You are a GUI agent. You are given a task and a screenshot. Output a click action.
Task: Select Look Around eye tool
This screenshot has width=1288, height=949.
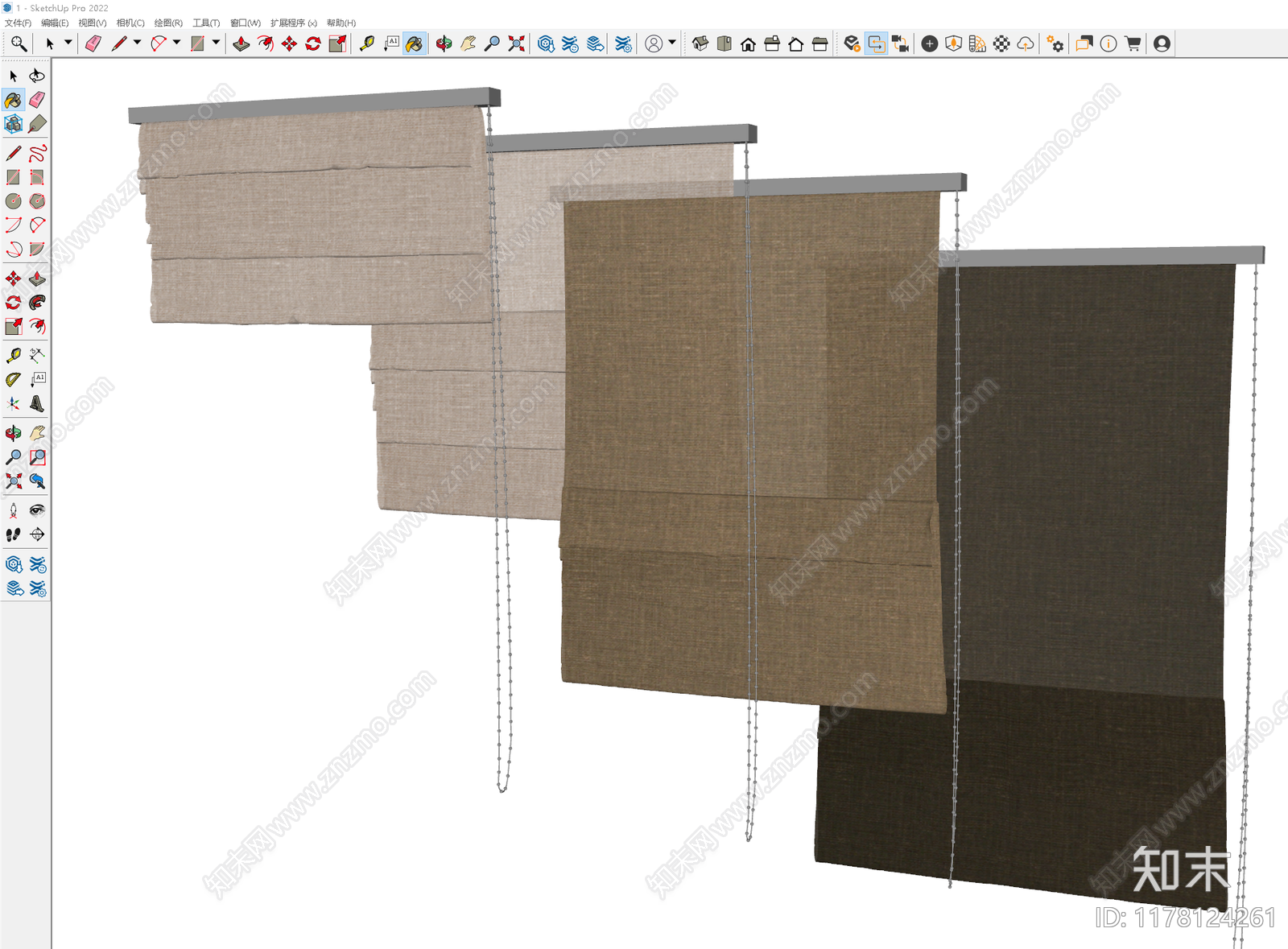click(37, 510)
